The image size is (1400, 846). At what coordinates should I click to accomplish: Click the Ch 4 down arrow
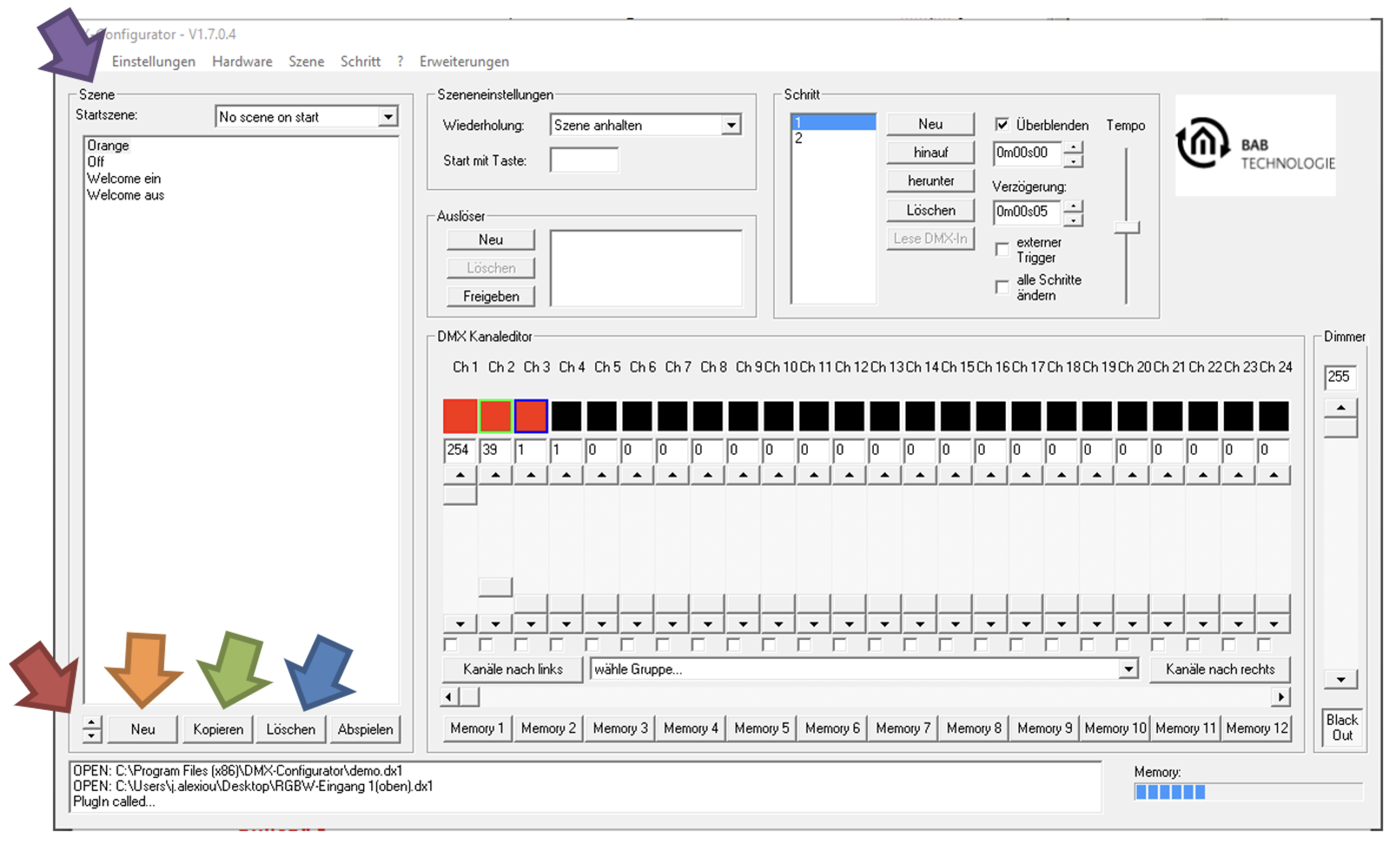tap(566, 624)
